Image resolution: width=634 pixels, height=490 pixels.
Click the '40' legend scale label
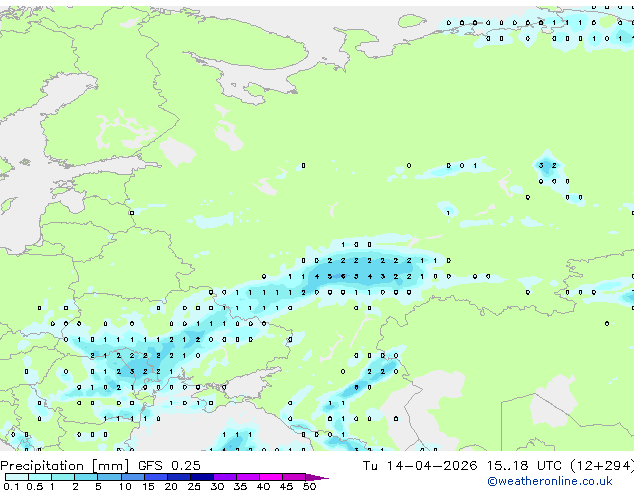[263, 486]
